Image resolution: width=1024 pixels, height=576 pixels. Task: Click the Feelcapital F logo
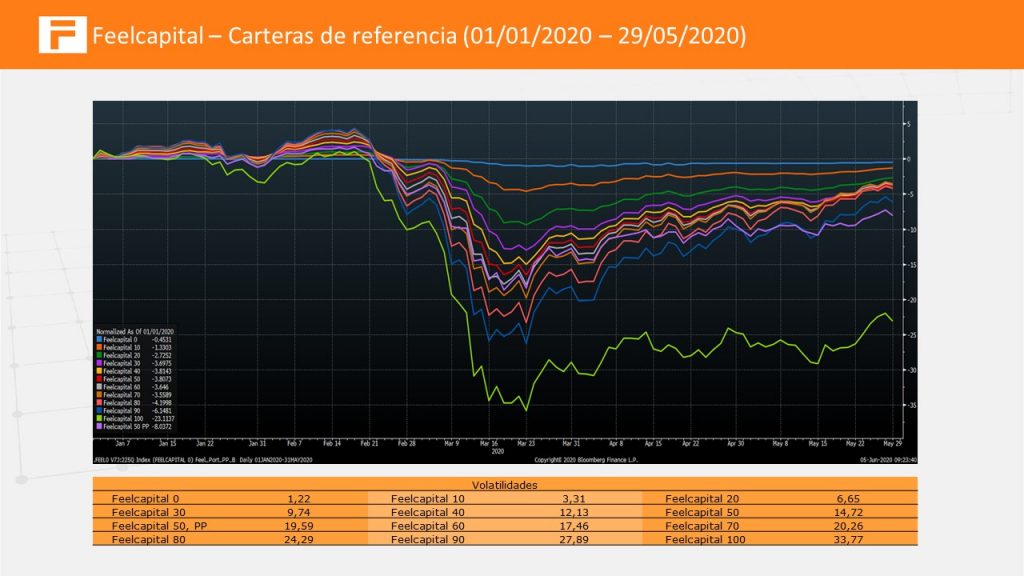click(x=62, y=34)
